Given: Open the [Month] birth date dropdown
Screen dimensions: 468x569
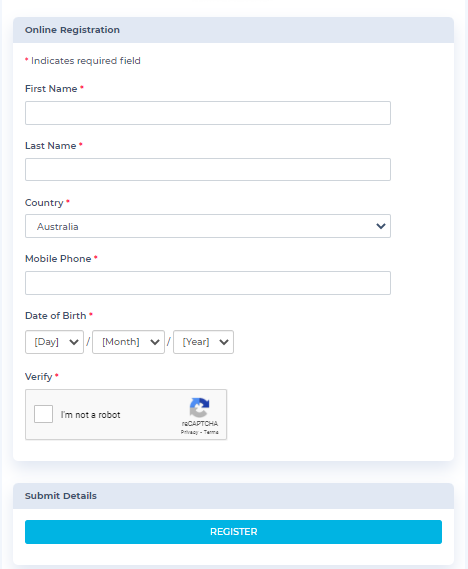Looking at the screenshot, I should (128, 342).
